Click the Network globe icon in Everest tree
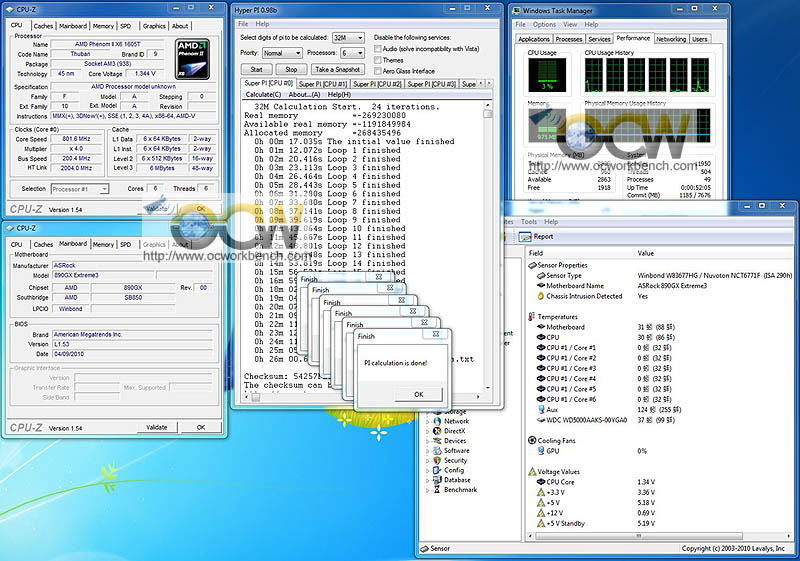This screenshot has height=561, width=800. 437,421
